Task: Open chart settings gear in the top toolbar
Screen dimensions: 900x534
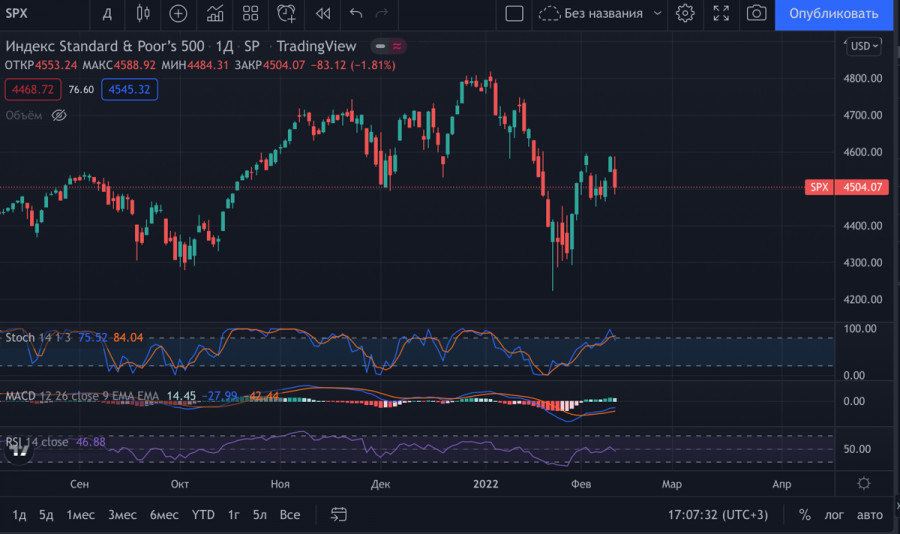Action: tap(685, 13)
